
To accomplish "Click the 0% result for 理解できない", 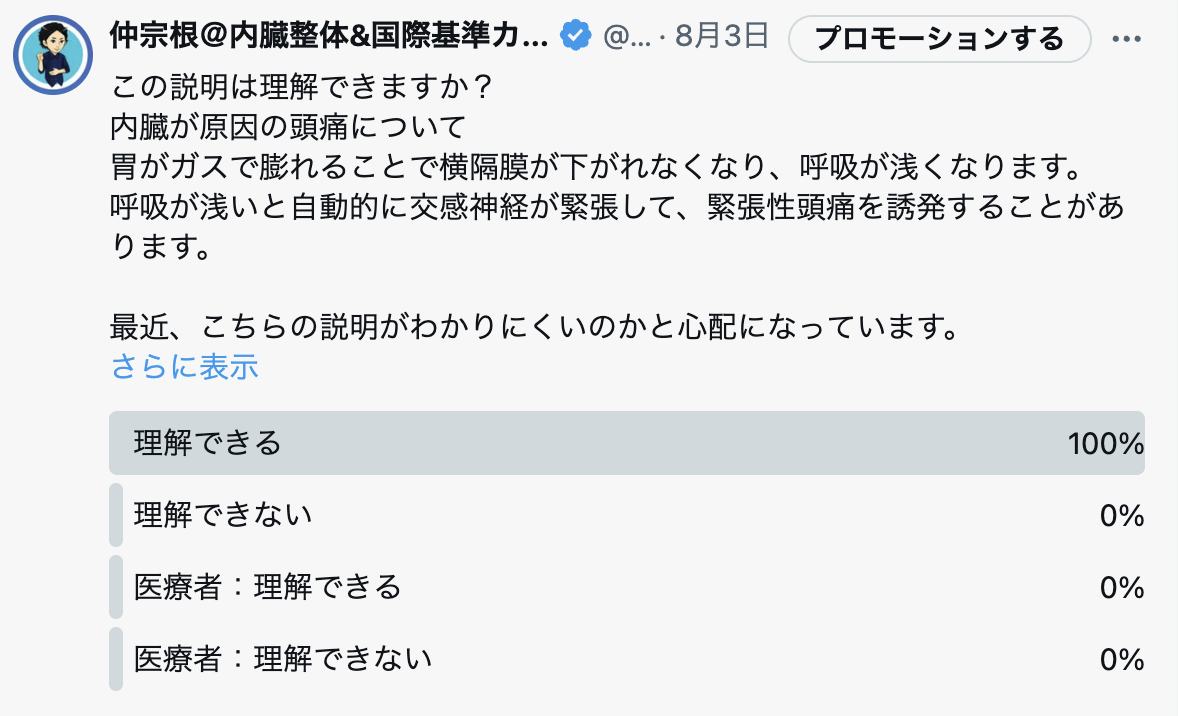I will pos(1122,515).
